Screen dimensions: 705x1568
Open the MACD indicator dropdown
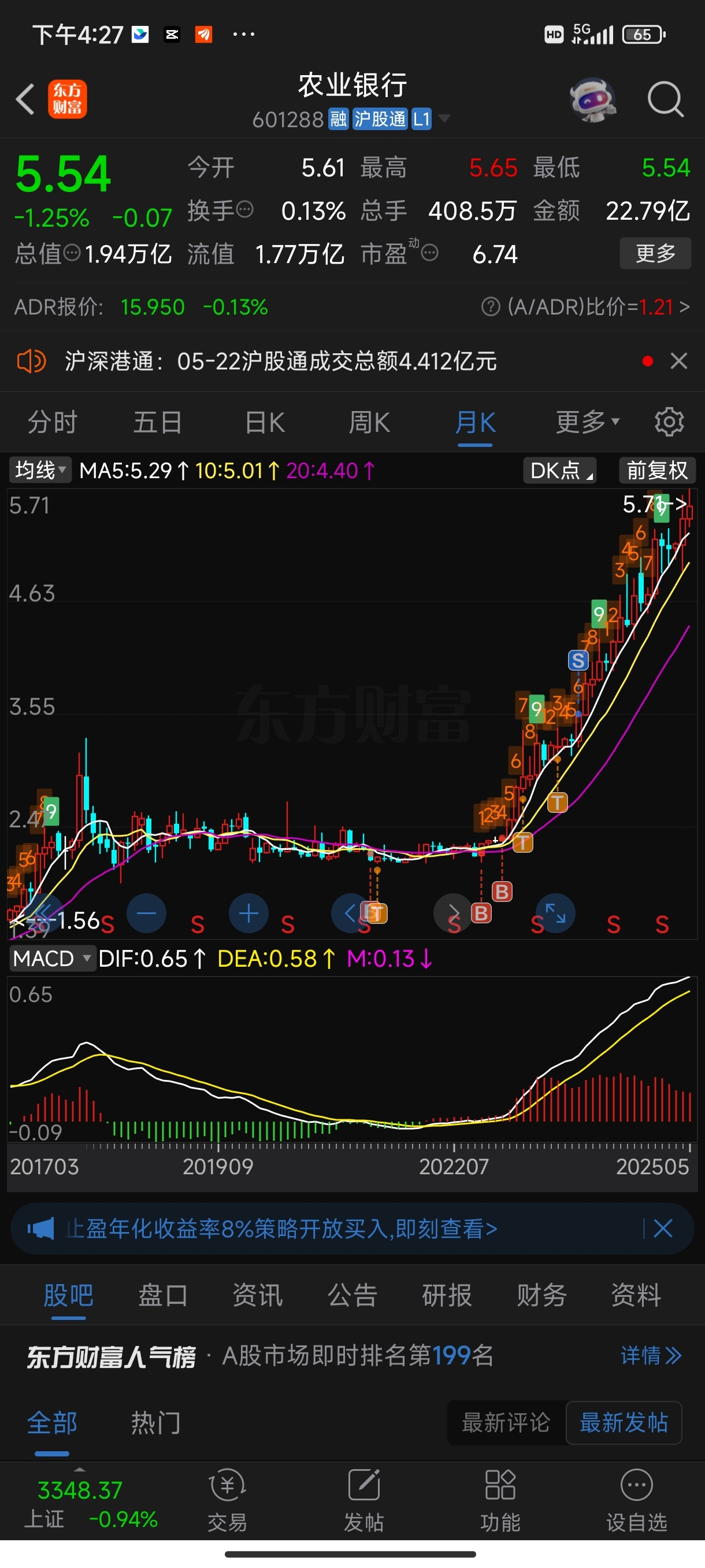53,958
